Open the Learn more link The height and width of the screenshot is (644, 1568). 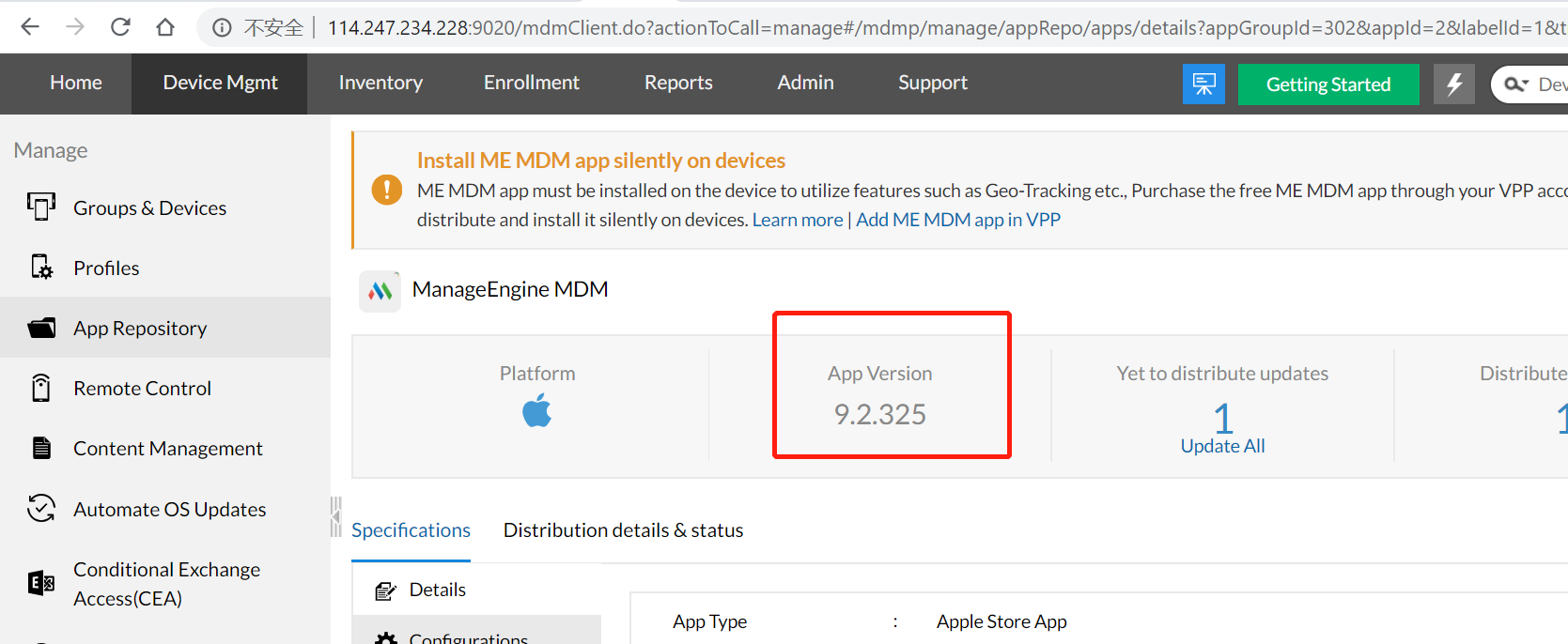pos(798,220)
